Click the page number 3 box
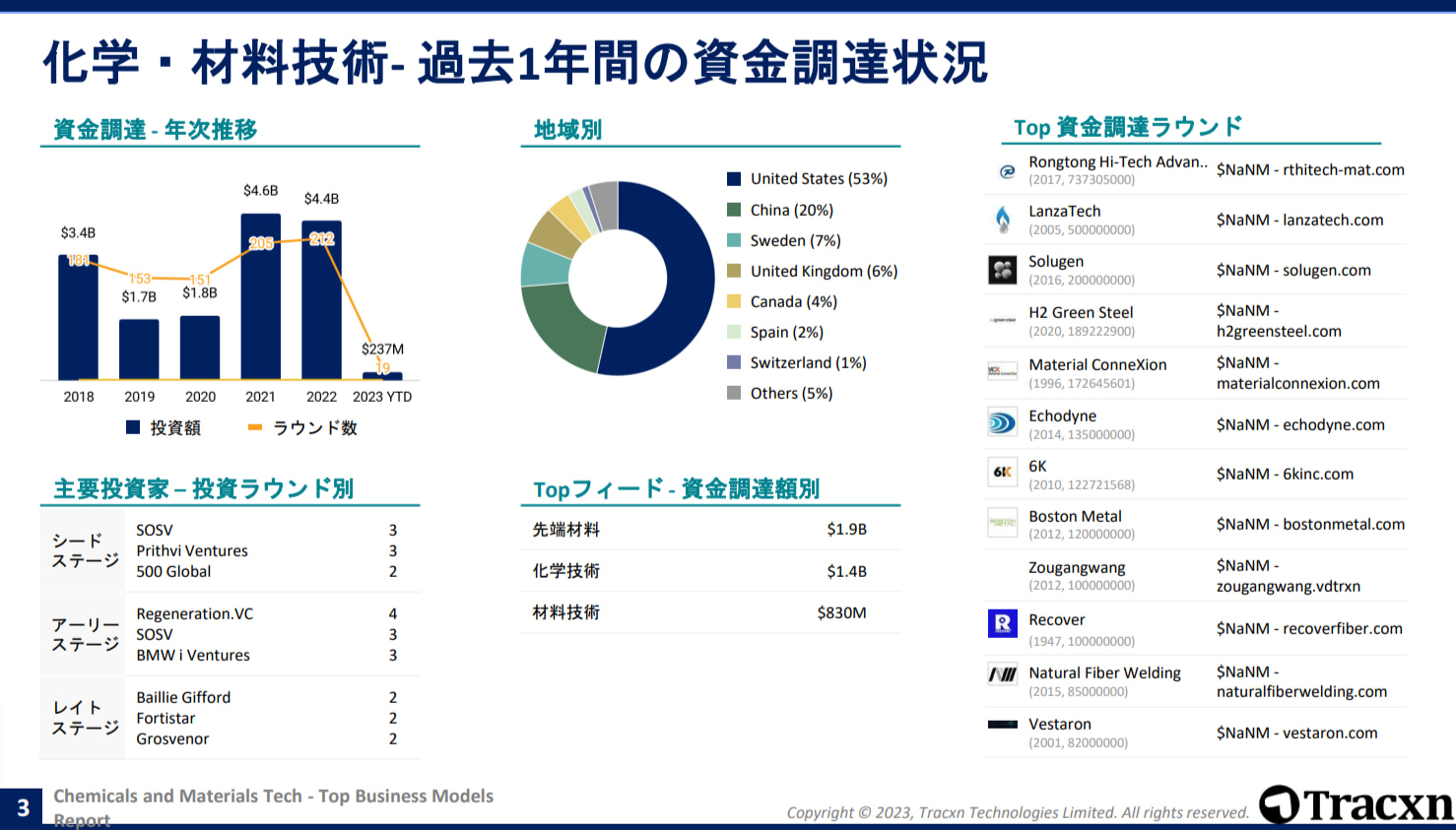Image resolution: width=1456 pixels, height=830 pixels. 22,808
